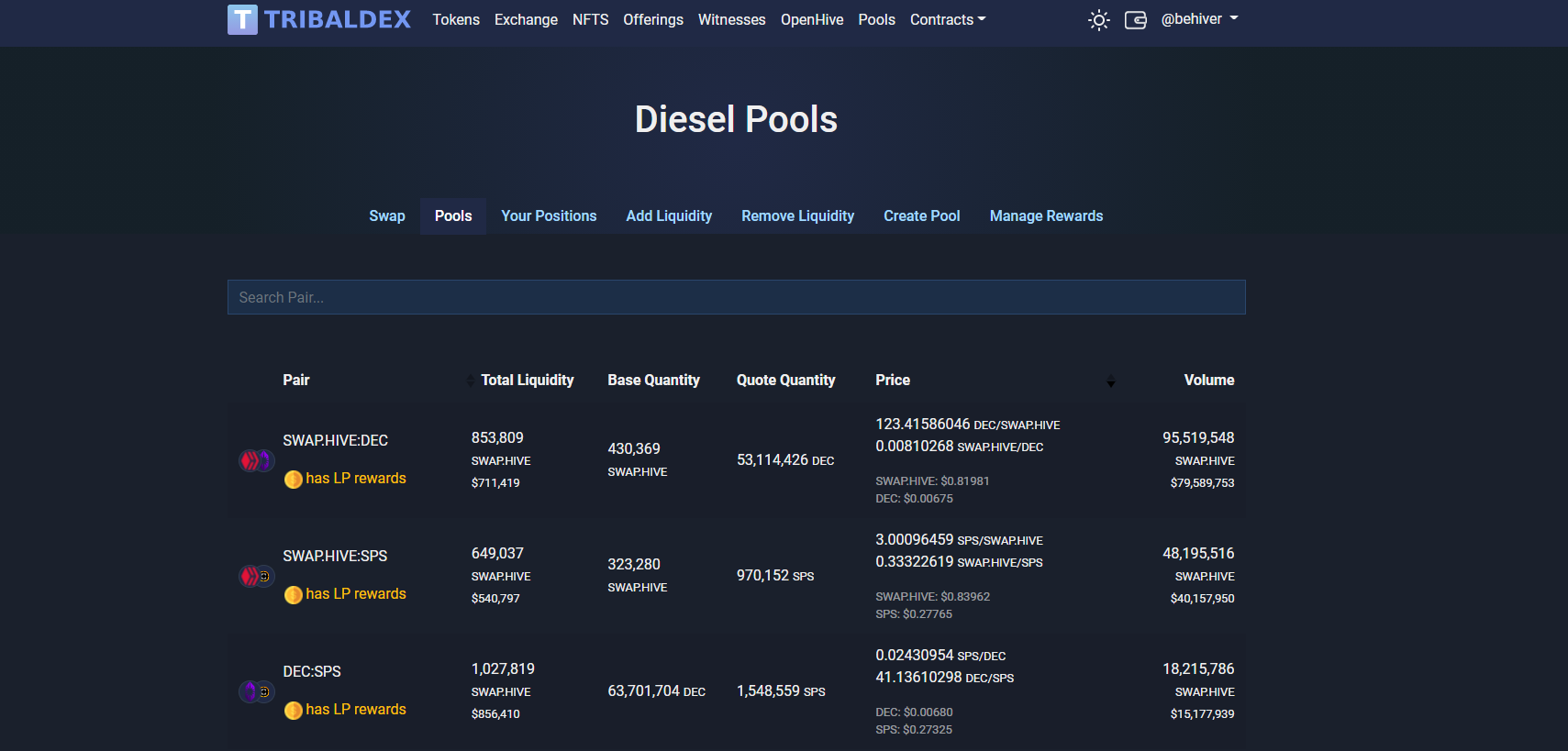
Task: Click the 1,548,559 SPS quote quantity
Action: pyautogui.click(x=781, y=690)
